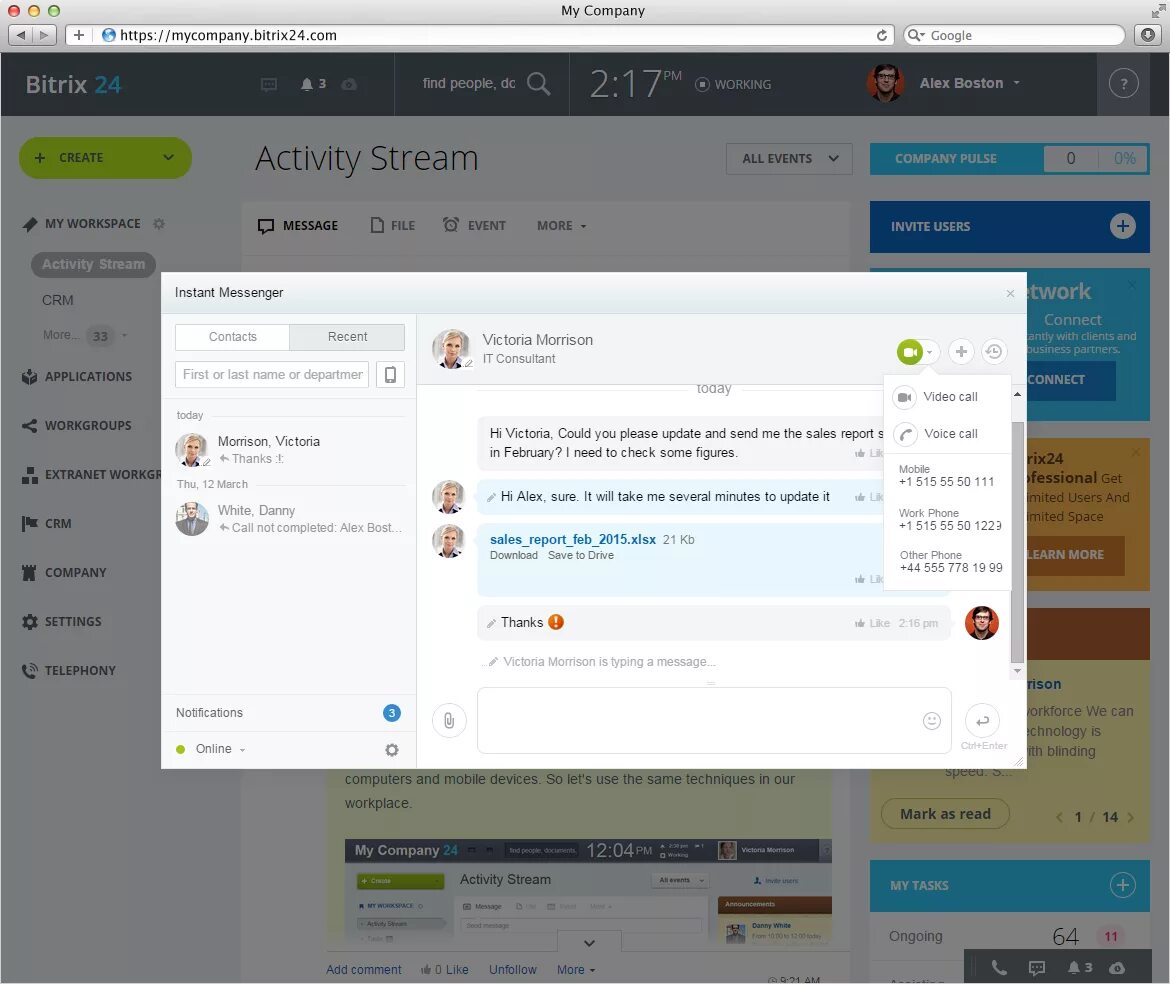Open the Online status dropdown
This screenshot has height=984, width=1170.
tap(212, 749)
